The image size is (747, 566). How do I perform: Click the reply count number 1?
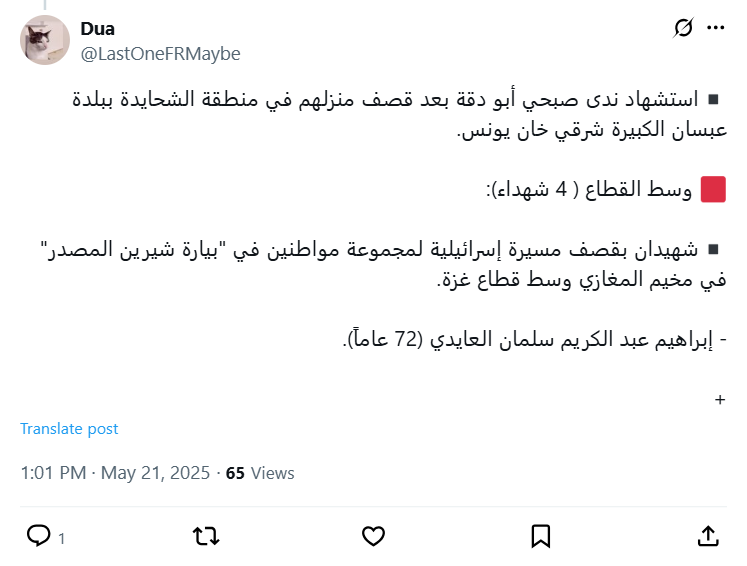[61, 538]
